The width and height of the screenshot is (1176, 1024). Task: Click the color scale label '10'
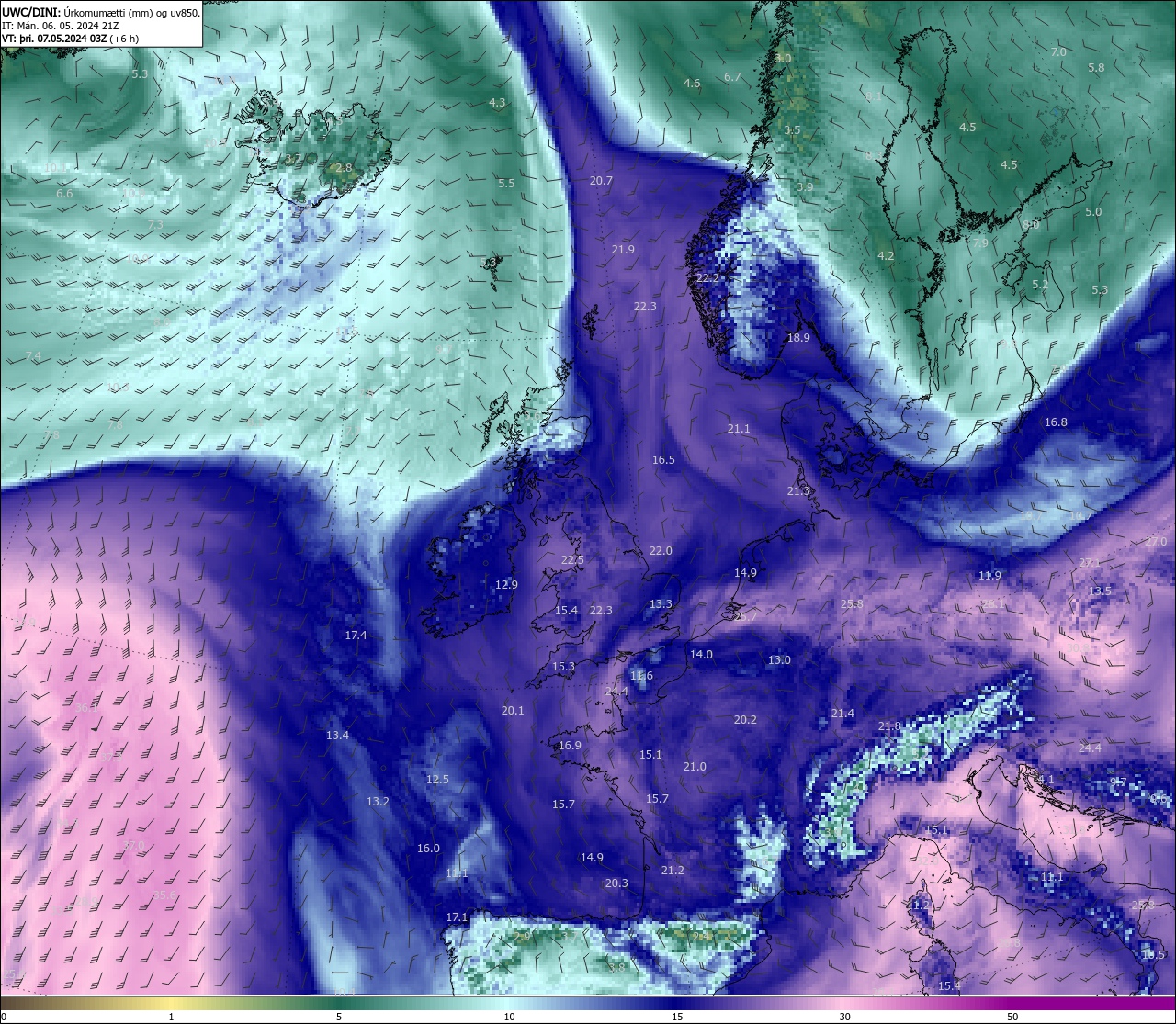point(509,1017)
